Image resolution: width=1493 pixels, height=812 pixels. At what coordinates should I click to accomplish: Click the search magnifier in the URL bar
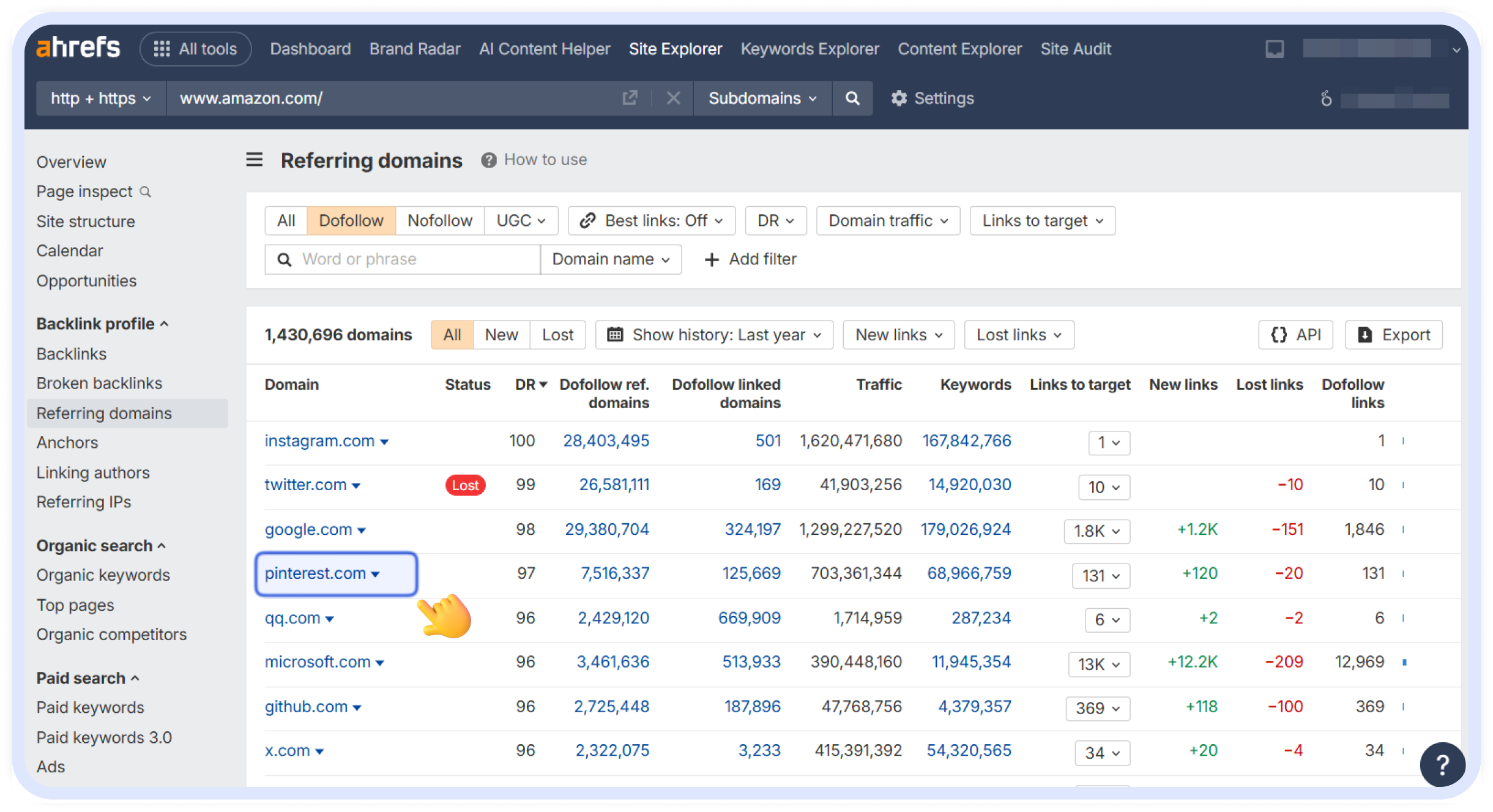click(852, 98)
